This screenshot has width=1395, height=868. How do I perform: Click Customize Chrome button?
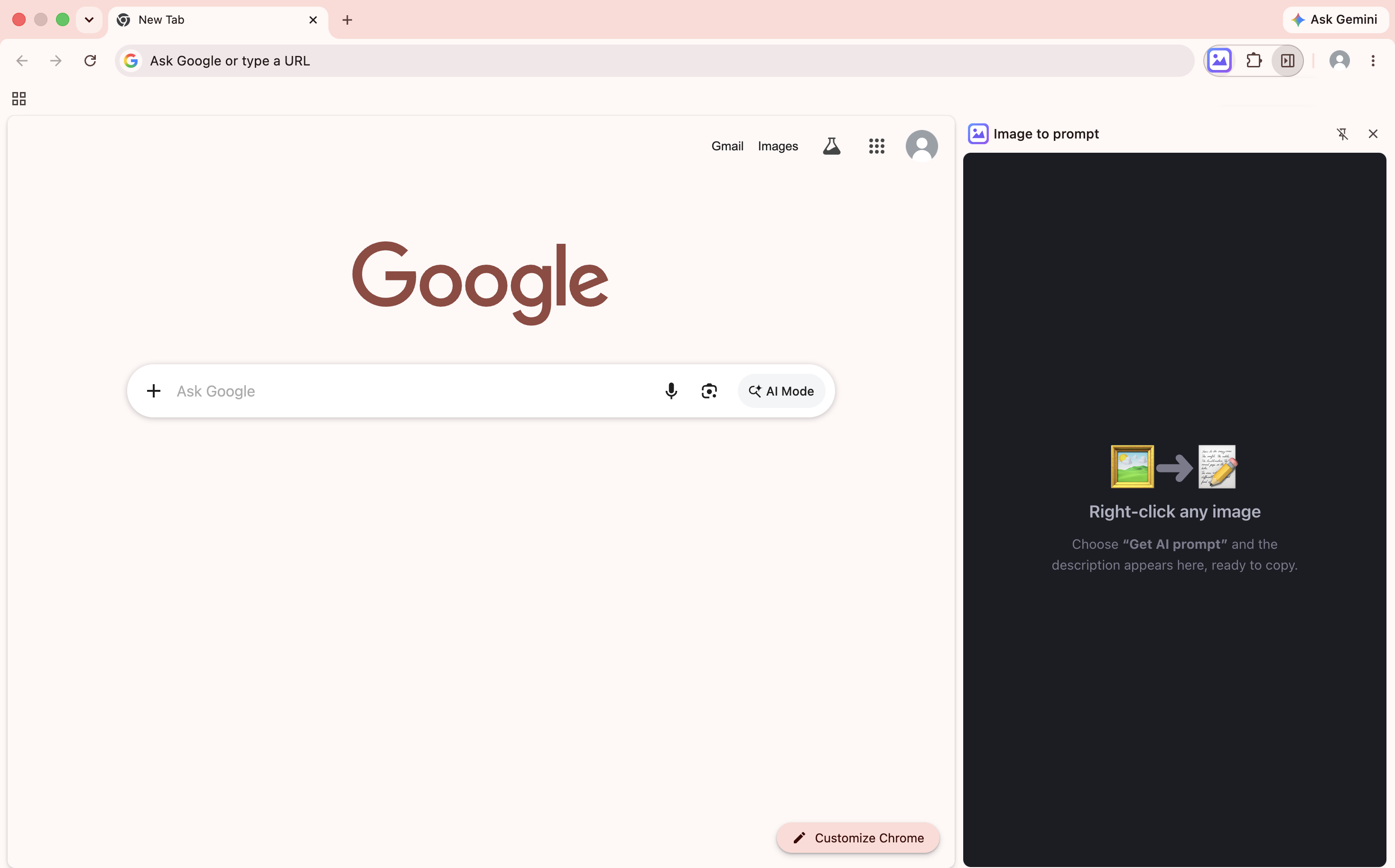858,838
